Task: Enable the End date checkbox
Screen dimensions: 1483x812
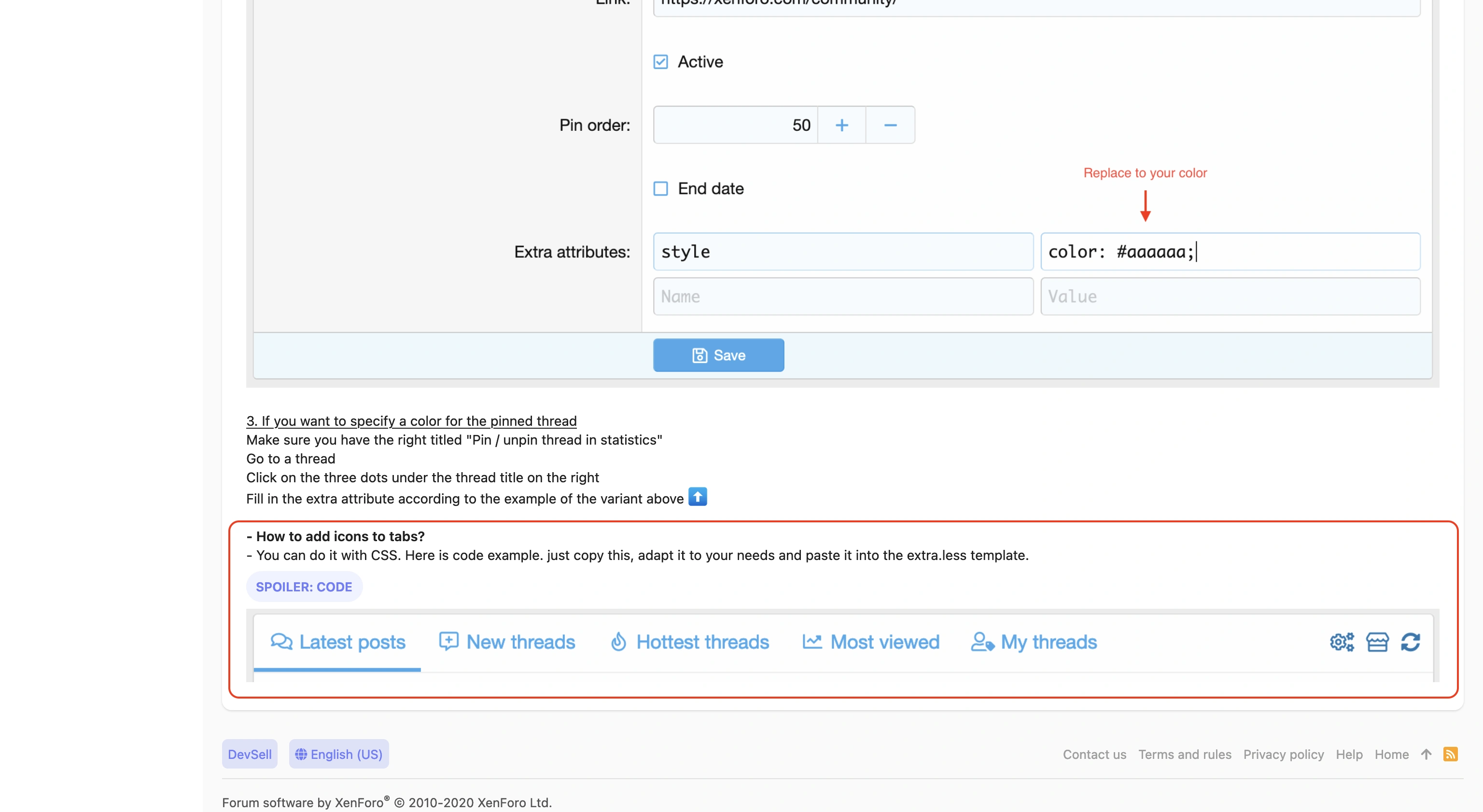Action: [x=661, y=188]
